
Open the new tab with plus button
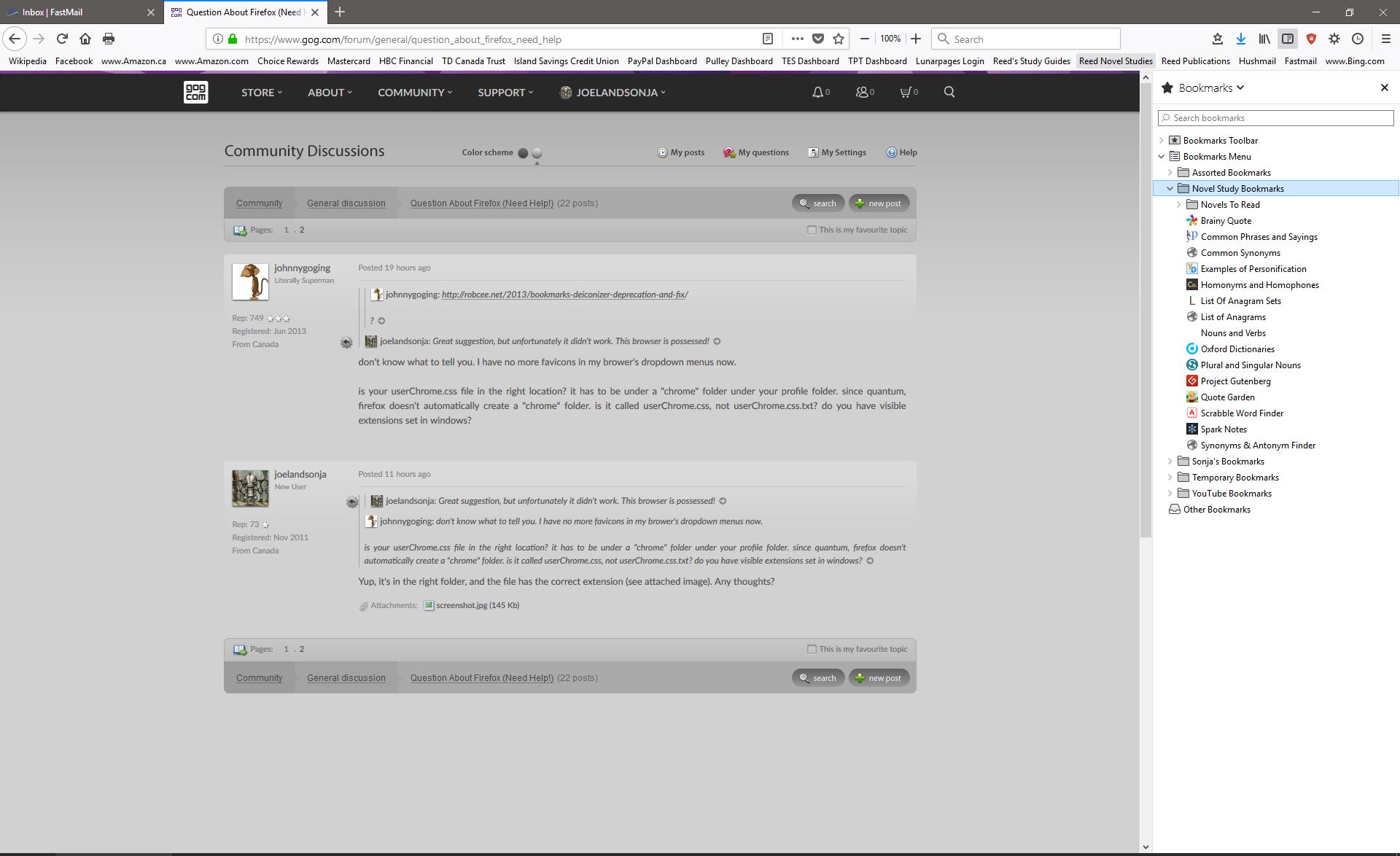coord(340,12)
